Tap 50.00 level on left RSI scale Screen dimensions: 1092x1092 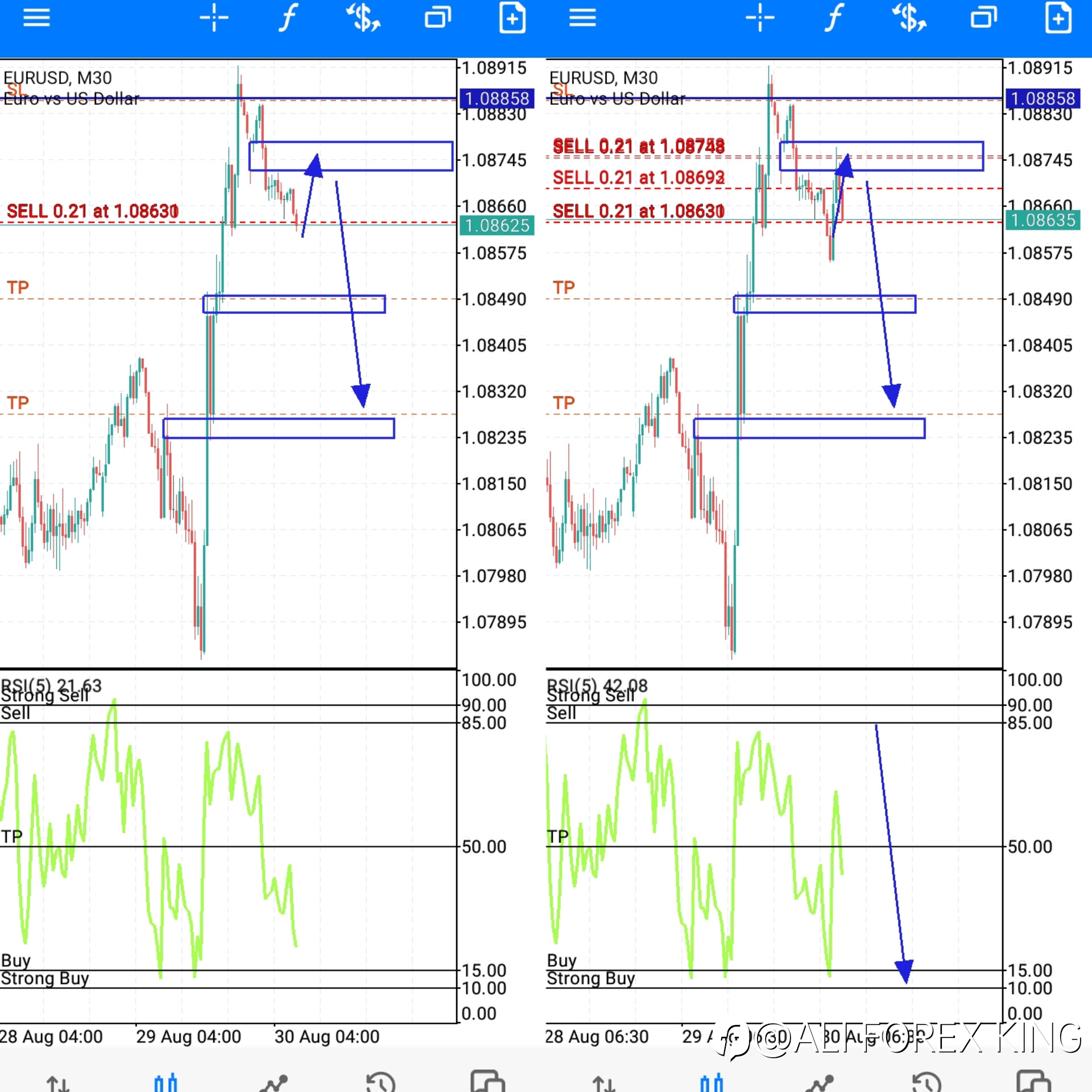tap(484, 847)
